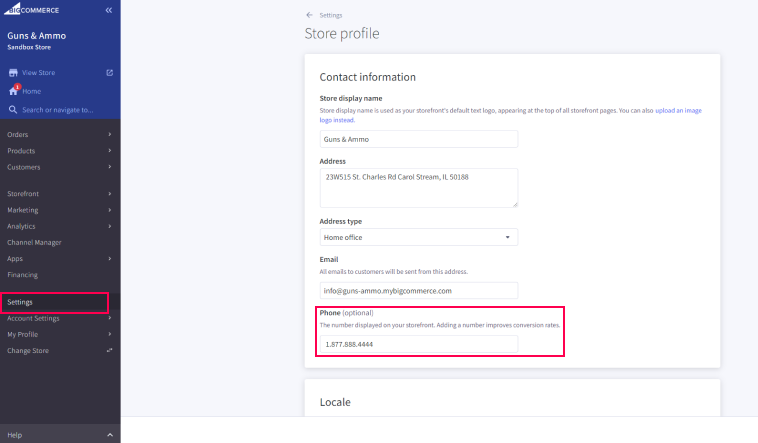Screen dimensions: 758x443
Task: Click the search magnifier icon
Action: tap(13, 110)
